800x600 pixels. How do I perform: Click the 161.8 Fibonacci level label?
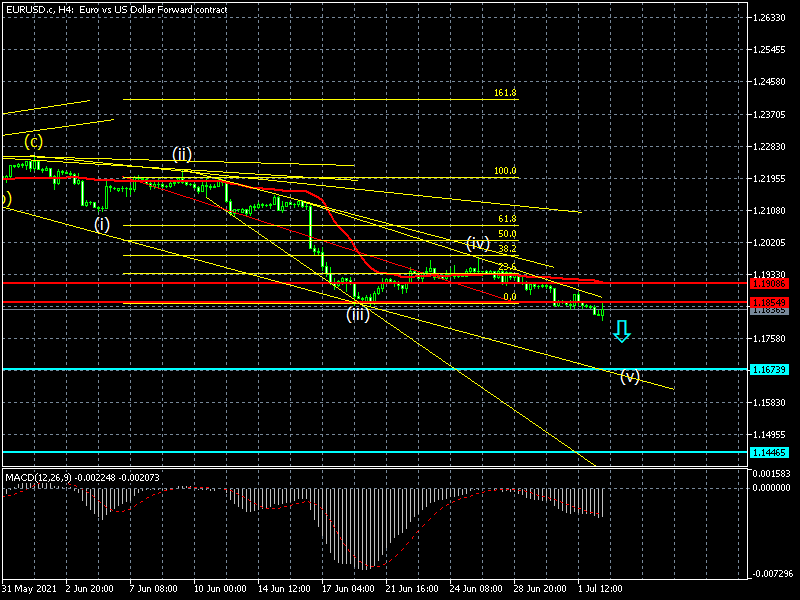click(505, 93)
